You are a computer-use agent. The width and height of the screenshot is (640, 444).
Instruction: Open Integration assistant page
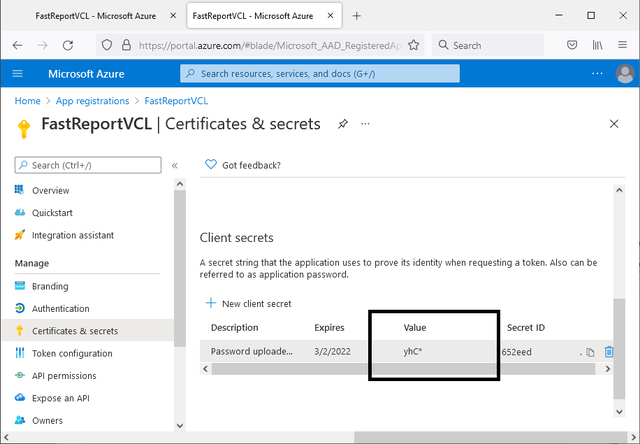pos(73,235)
